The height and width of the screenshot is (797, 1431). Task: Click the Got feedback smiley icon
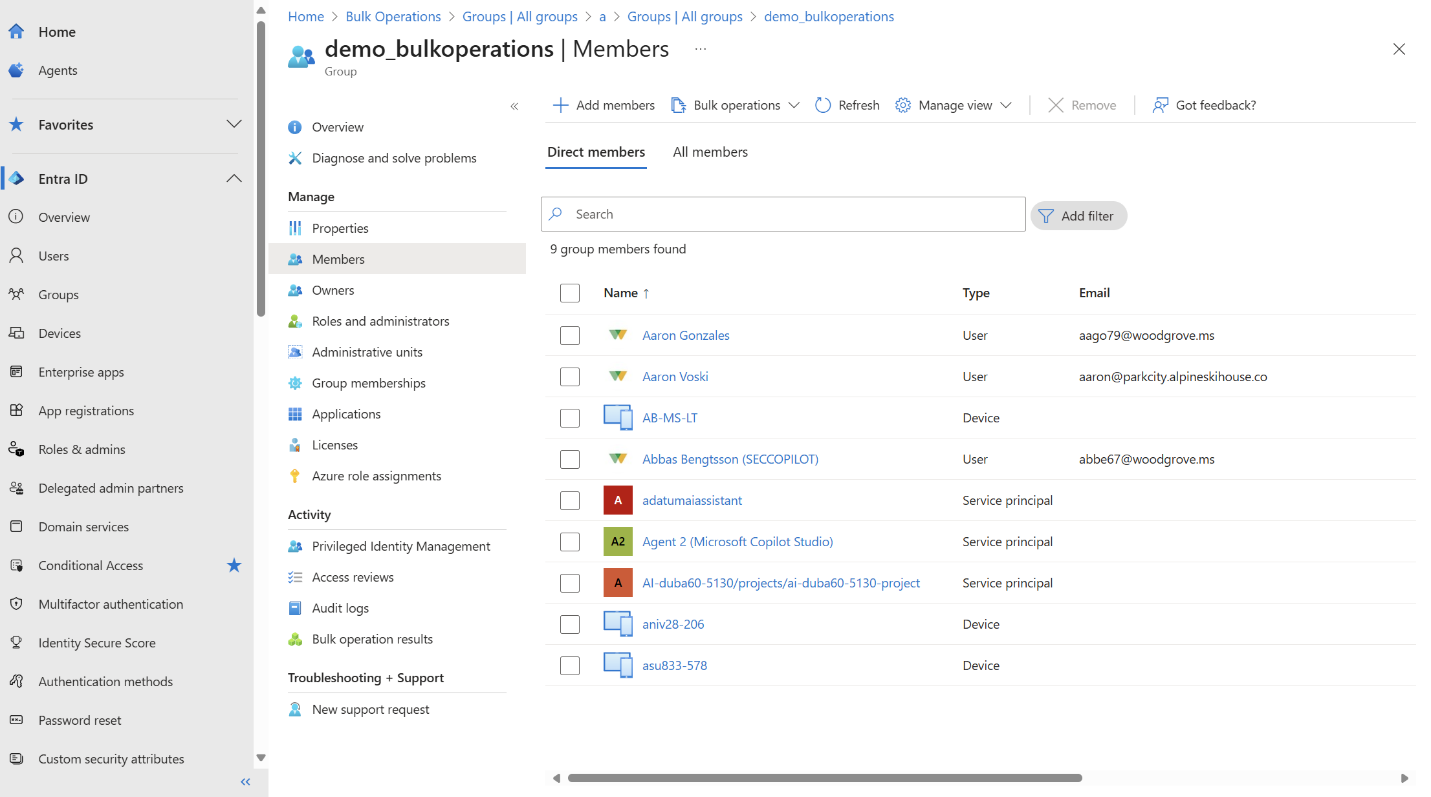[1160, 105]
